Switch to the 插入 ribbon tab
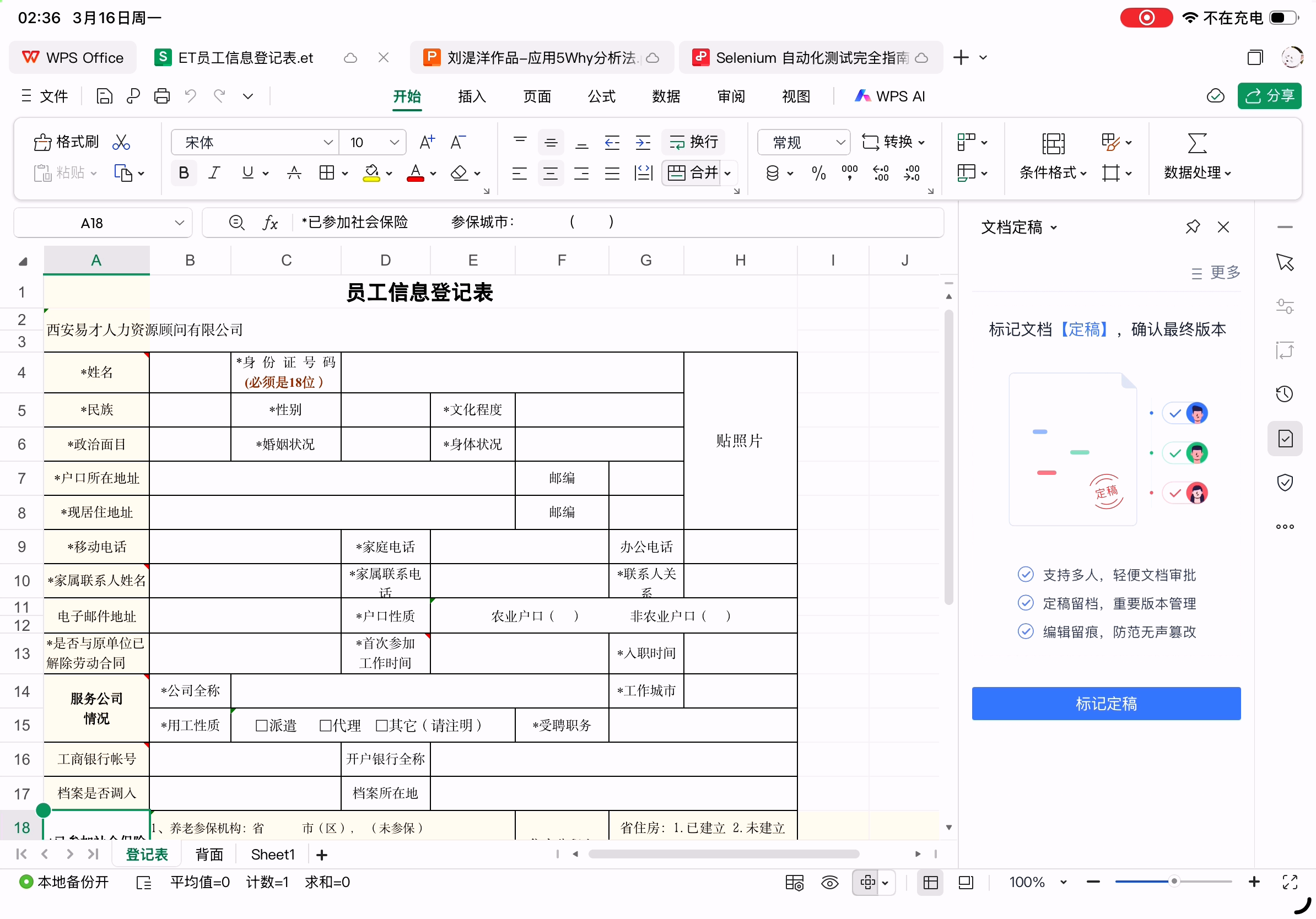The image size is (1316, 919). pos(472,96)
